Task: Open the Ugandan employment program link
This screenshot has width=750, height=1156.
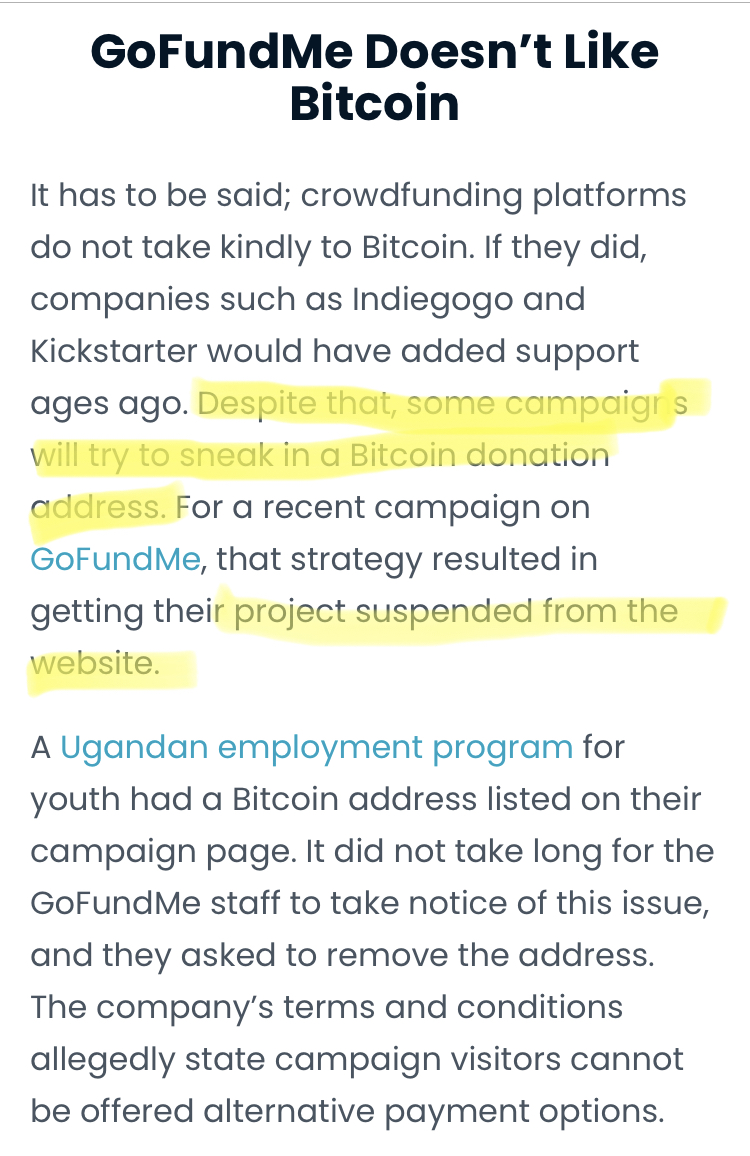Action: point(316,748)
